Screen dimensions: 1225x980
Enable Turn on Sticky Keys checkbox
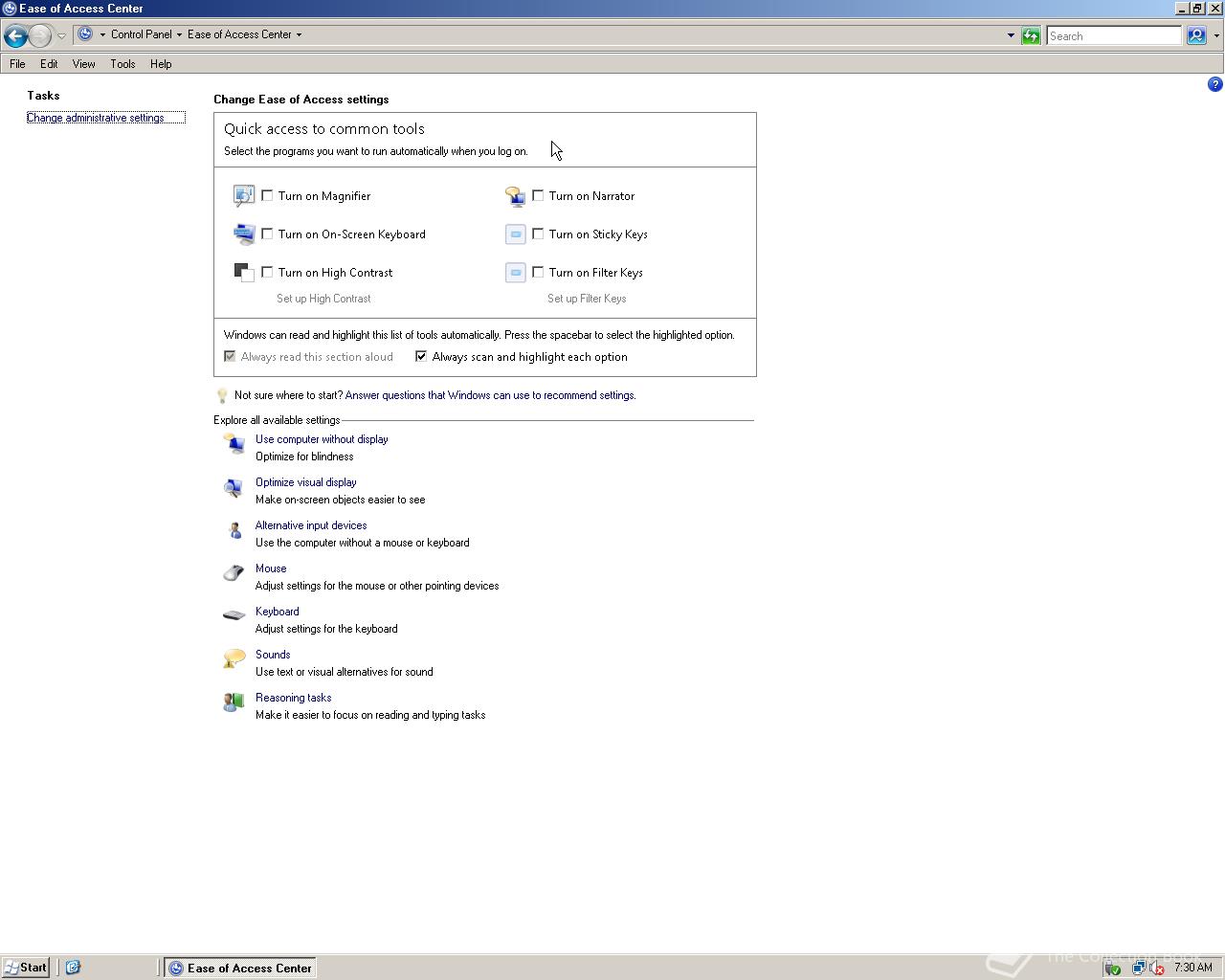[538, 234]
